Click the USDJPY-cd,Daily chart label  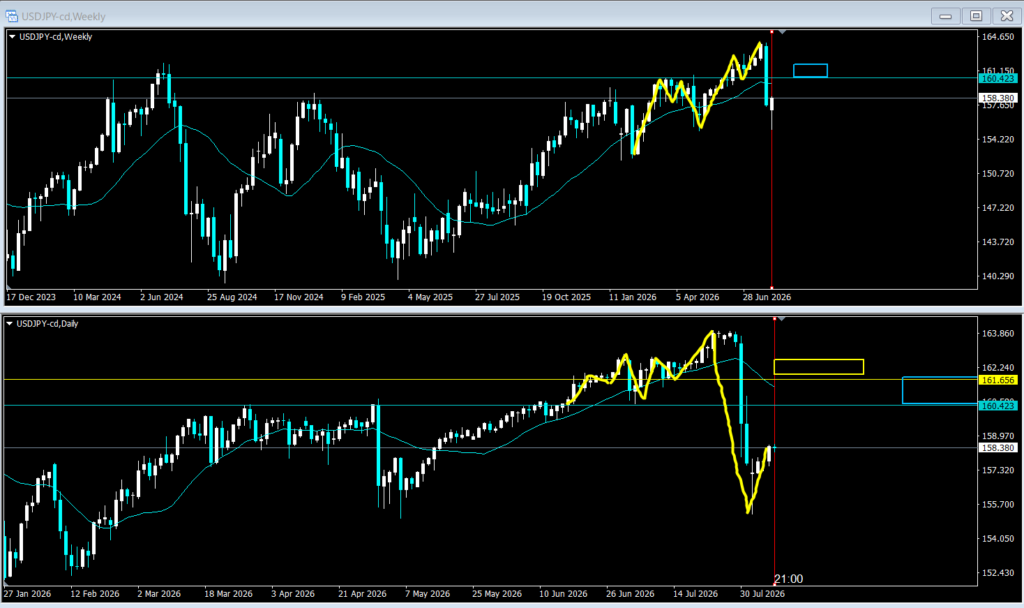47,324
